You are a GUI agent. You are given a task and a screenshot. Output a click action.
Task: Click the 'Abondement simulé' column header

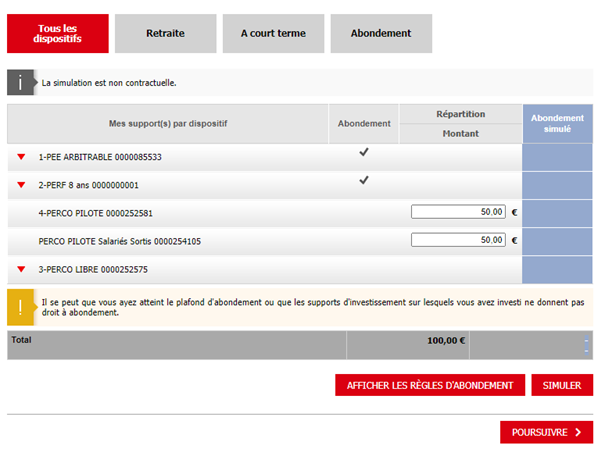click(x=557, y=123)
